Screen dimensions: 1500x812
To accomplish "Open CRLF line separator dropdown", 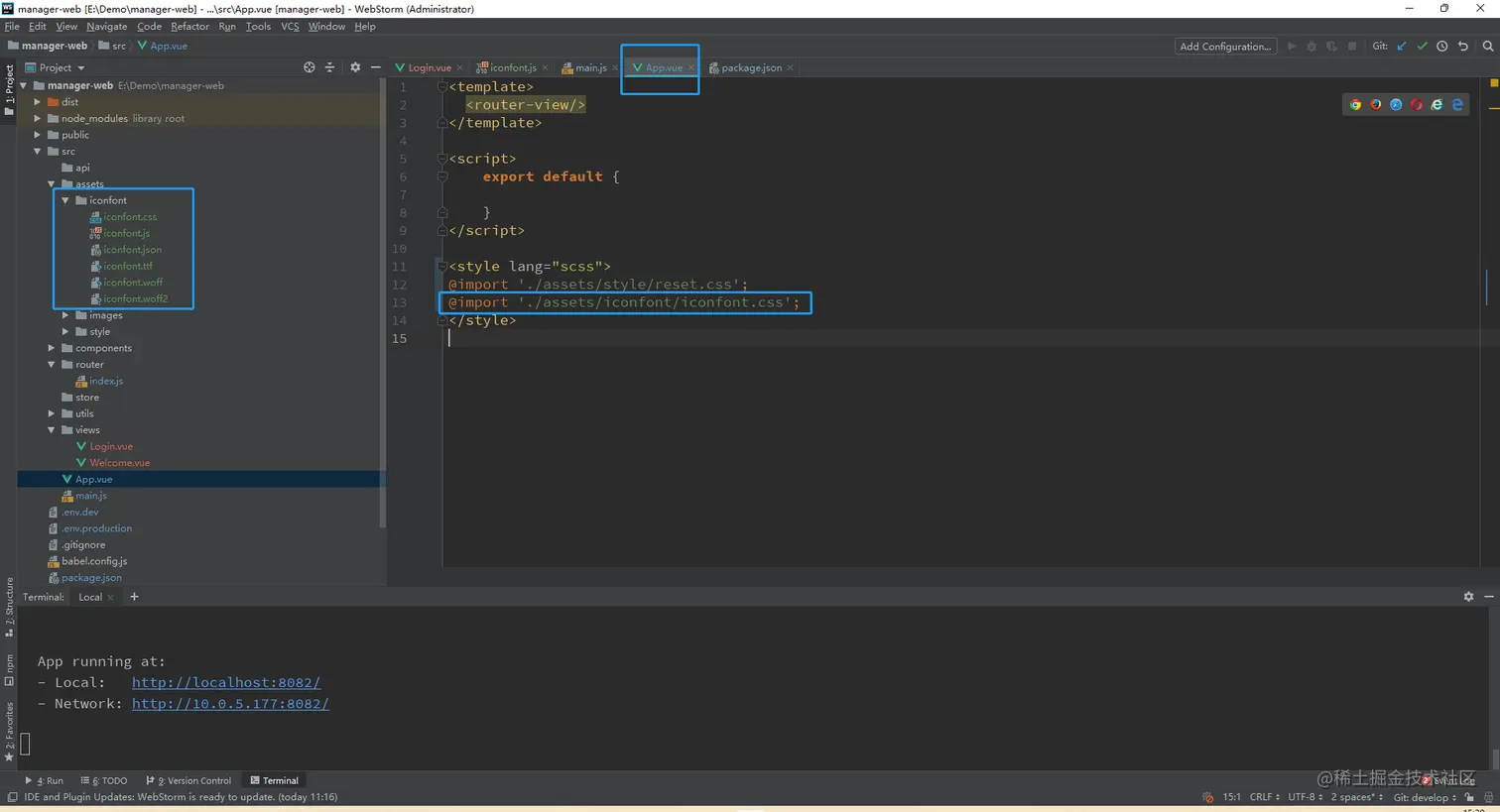I will 1265,797.
